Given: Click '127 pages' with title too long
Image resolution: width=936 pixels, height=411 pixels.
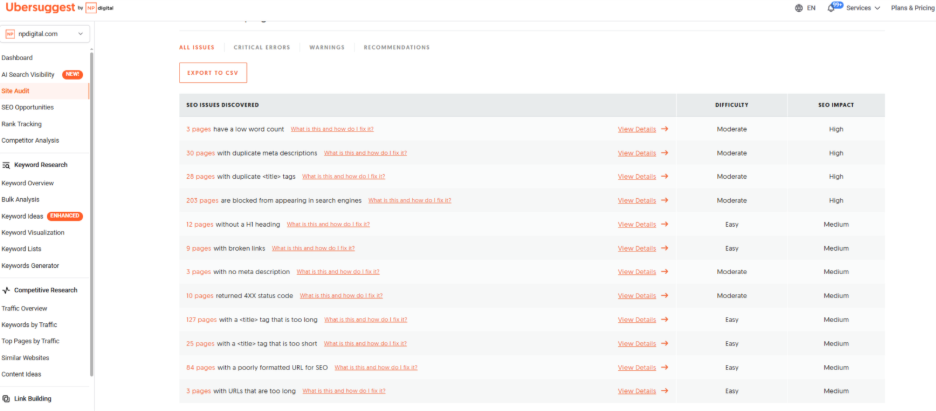Looking at the screenshot, I should [201, 320].
